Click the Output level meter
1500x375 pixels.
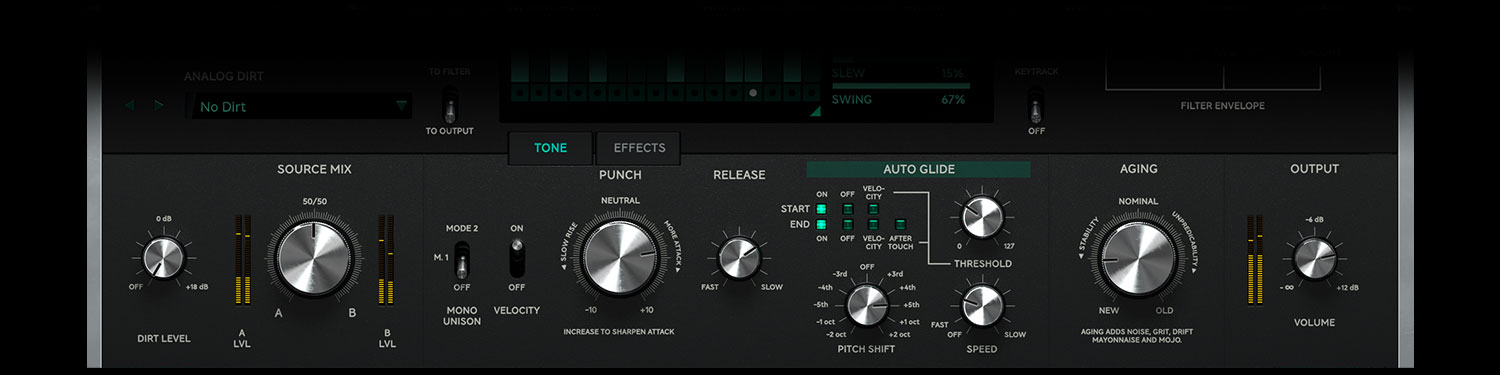click(x=1255, y=259)
